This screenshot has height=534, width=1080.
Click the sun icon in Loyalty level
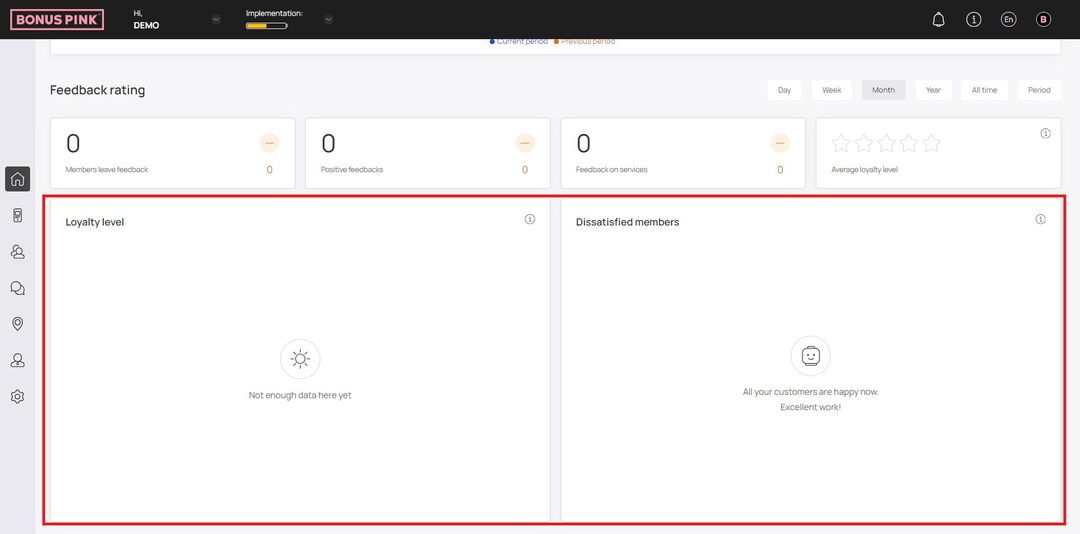pyautogui.click(x=300, y=359)
